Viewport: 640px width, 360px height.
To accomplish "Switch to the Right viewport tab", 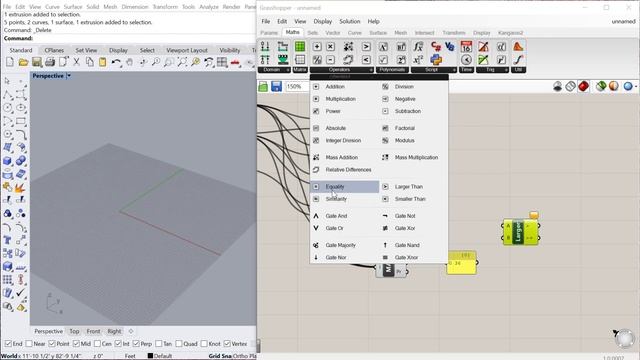I will click(x=114, y=331).
